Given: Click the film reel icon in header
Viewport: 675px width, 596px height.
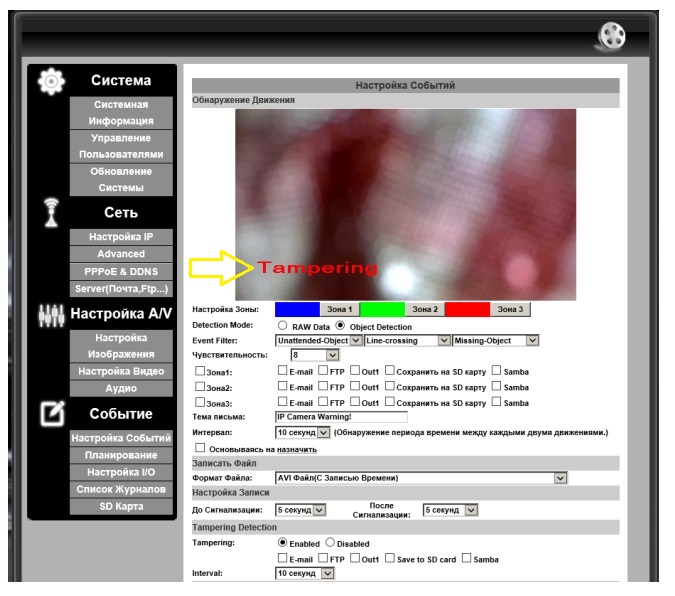Looking at the screenshot, I should pyautogui.click(x=612, y=37).
